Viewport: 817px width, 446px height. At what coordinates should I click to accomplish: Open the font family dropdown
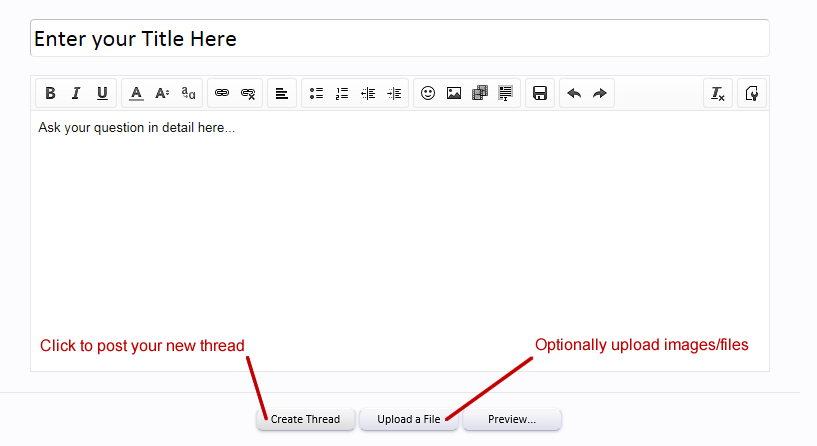coord(188,93)
